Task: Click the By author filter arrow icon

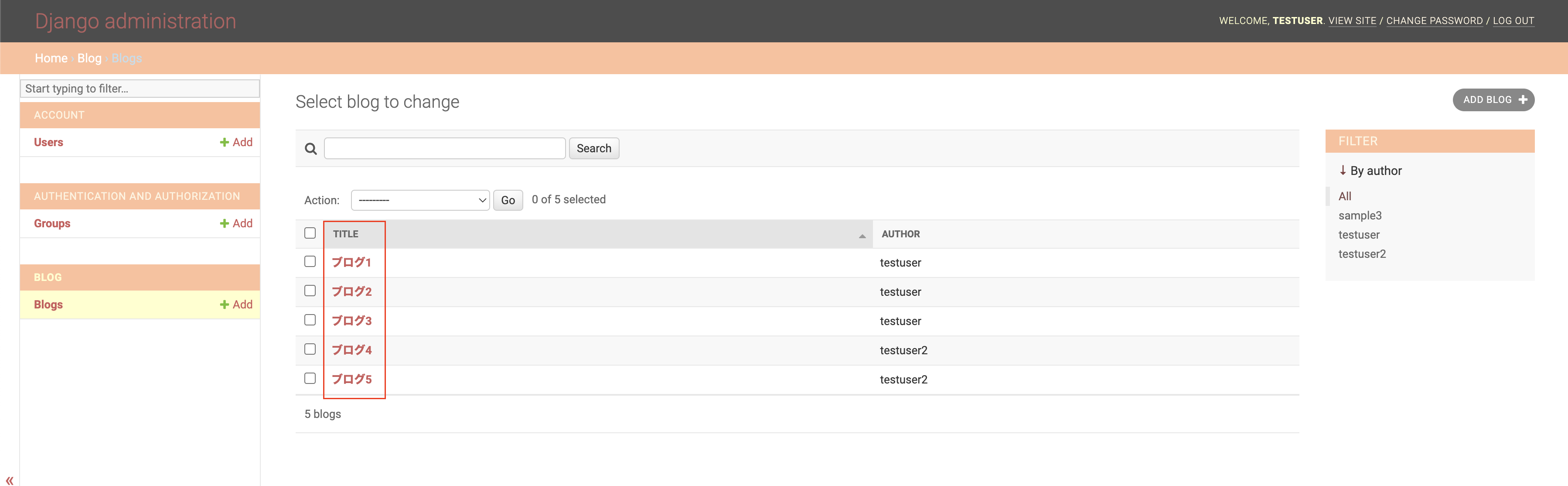Action: tap(1343, 171)
